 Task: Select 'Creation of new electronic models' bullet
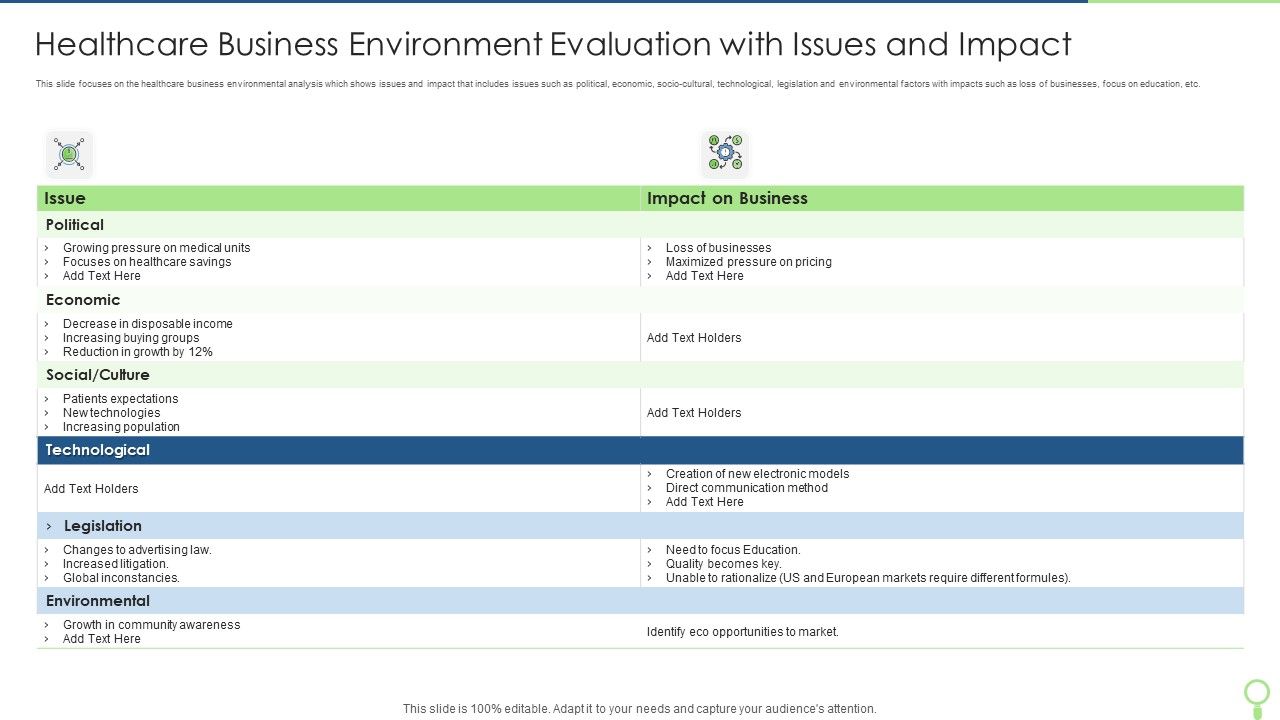click(757, 474)
